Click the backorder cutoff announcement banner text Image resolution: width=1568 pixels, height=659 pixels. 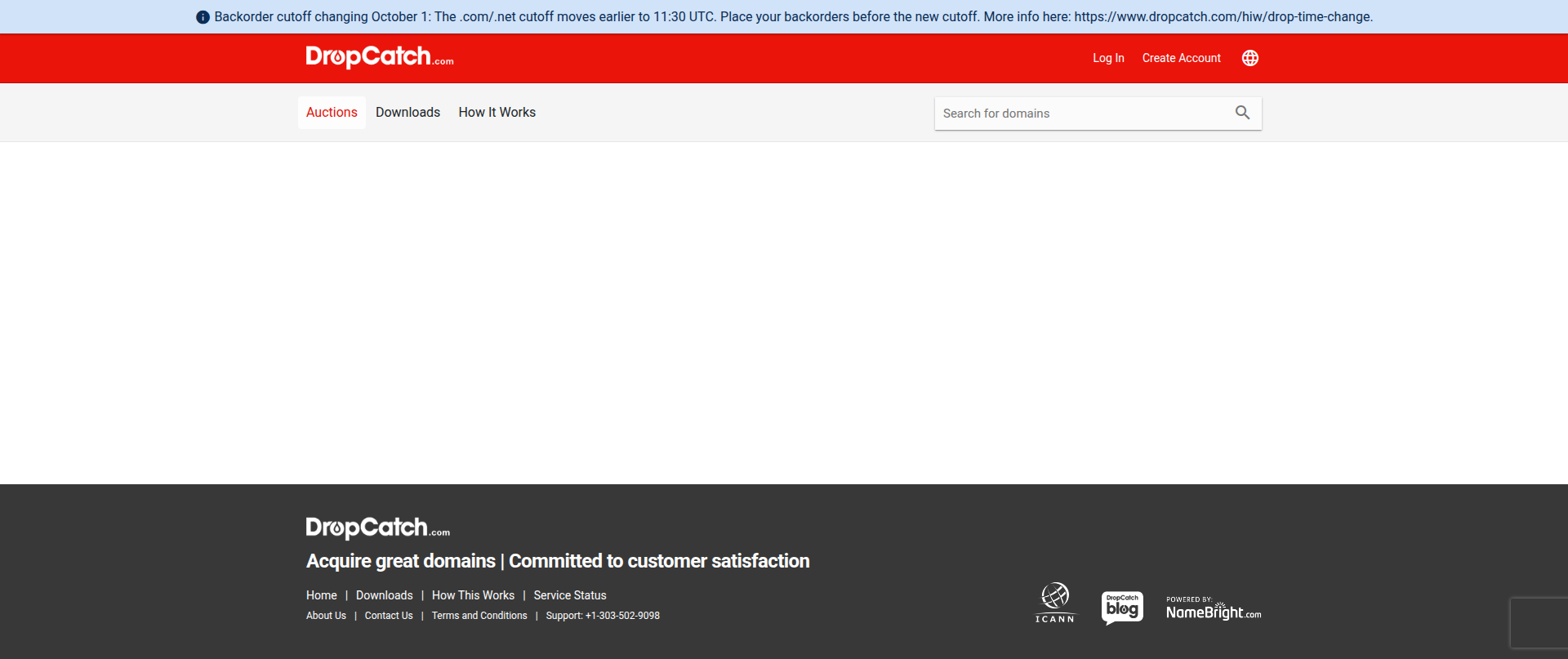[793, 17]
